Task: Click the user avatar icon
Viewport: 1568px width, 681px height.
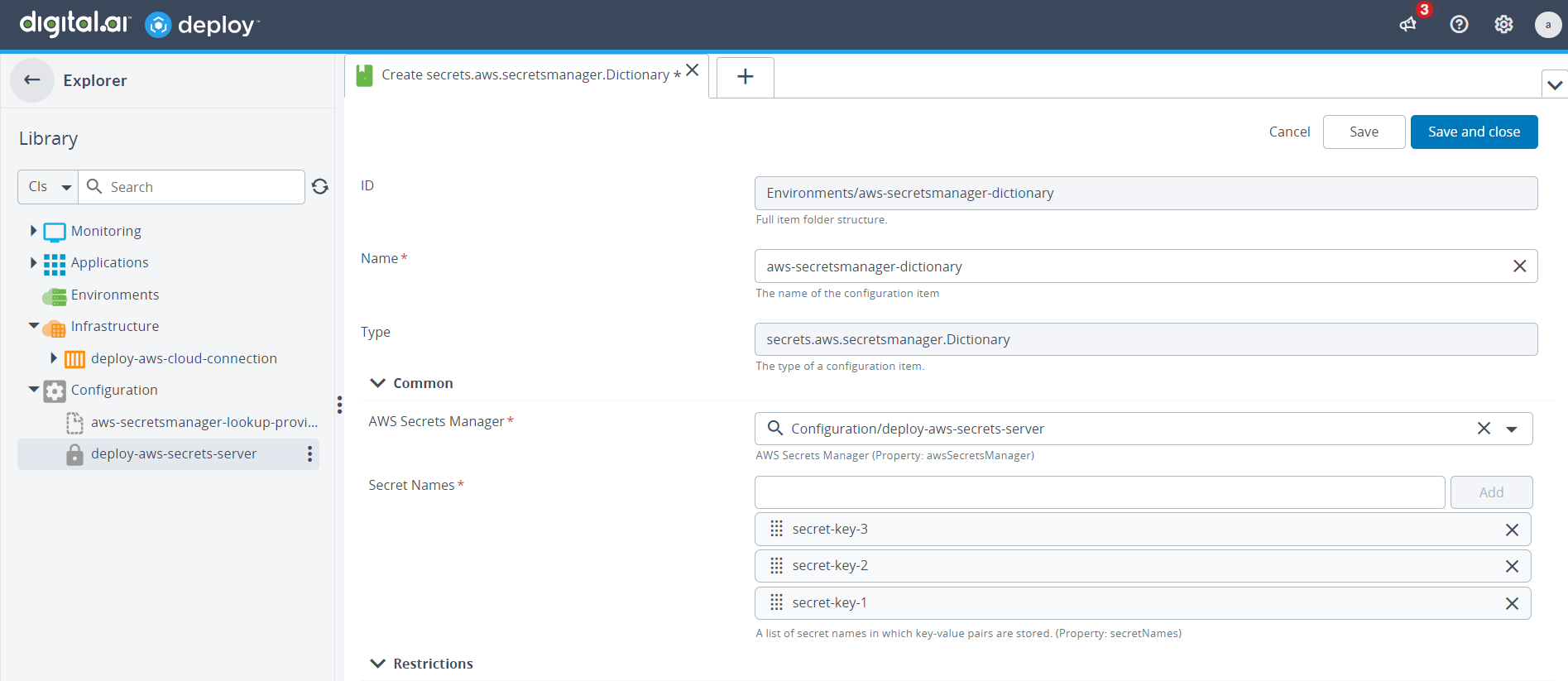Action: tap(1547, 25)
